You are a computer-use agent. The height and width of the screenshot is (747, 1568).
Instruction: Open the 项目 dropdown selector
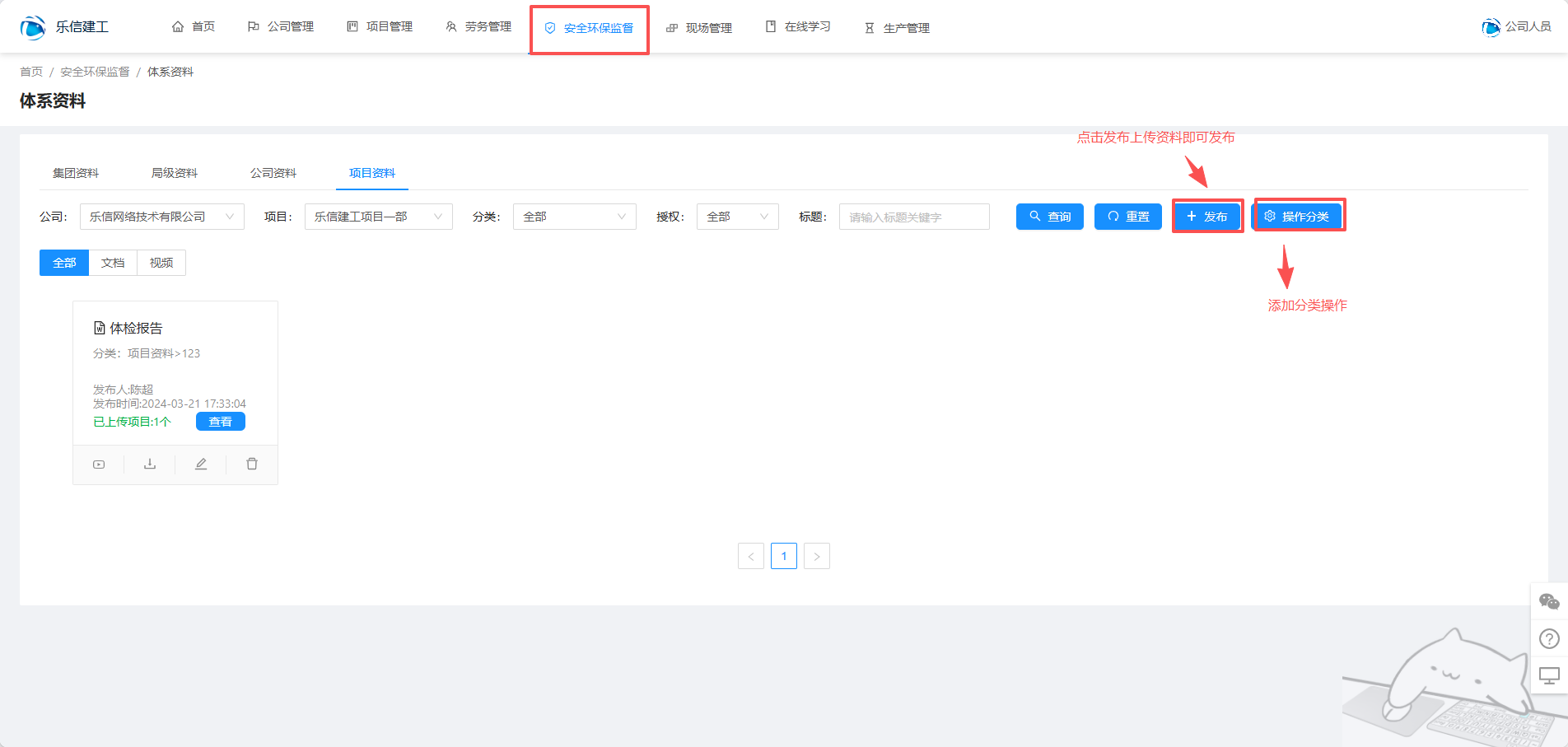[378, 217]
